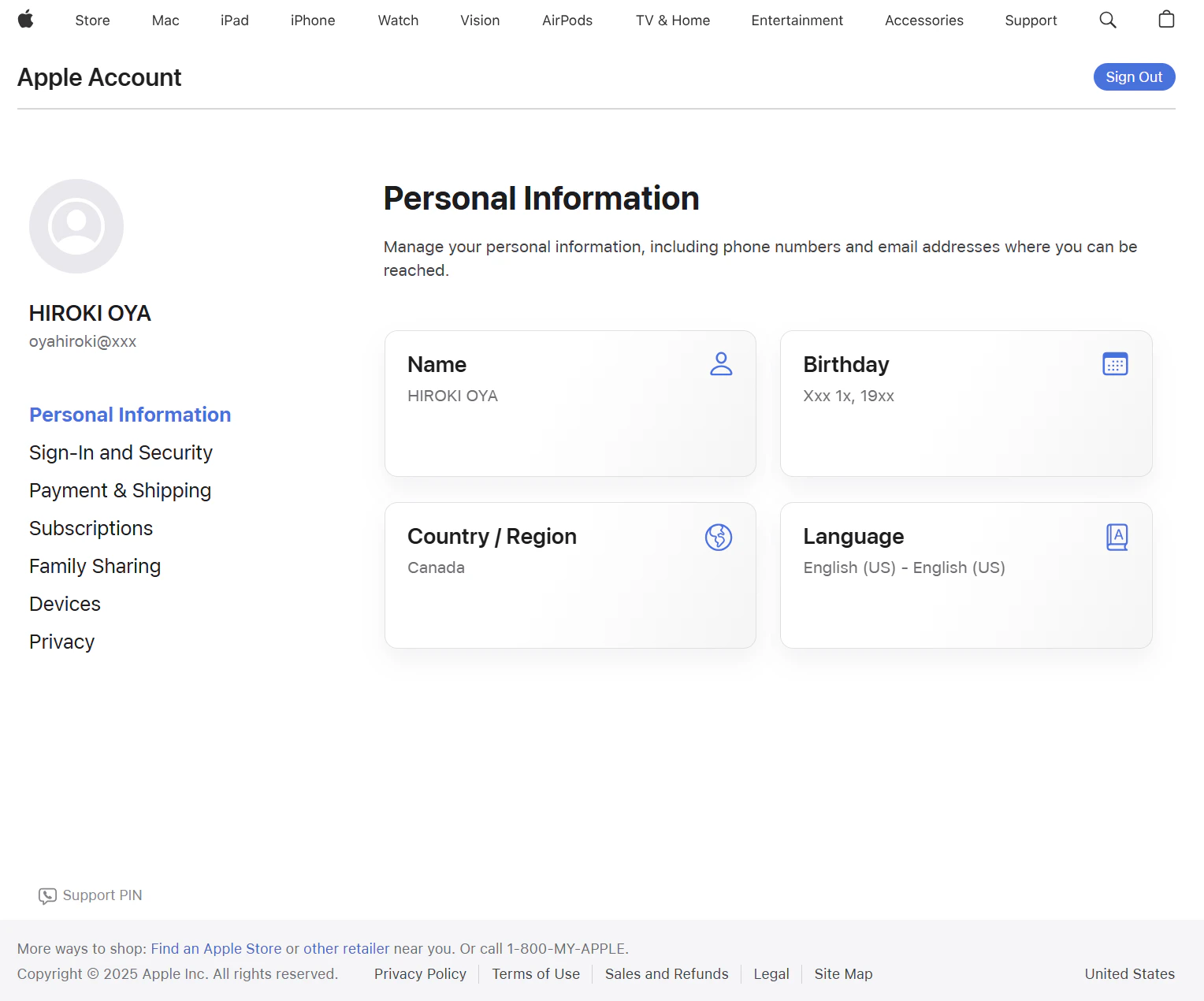Open the Site Map link
The width and height of the screenshot is (1204, 1001).
pos(843,974)
